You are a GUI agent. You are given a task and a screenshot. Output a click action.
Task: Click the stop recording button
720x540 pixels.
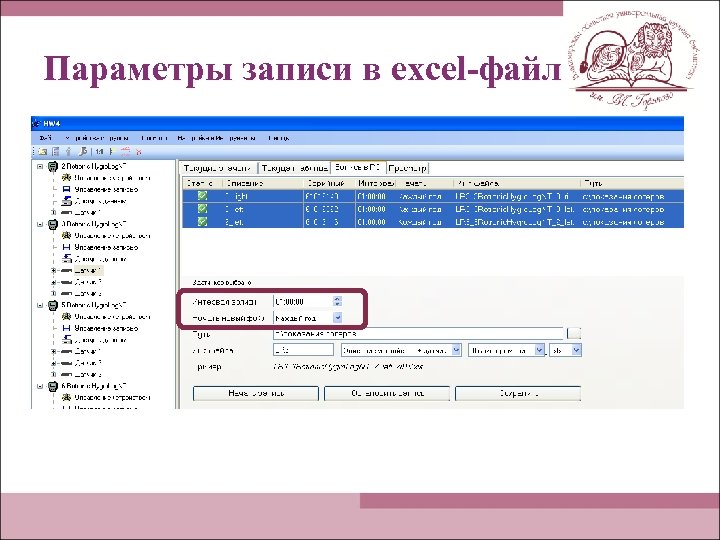point(387,394)
